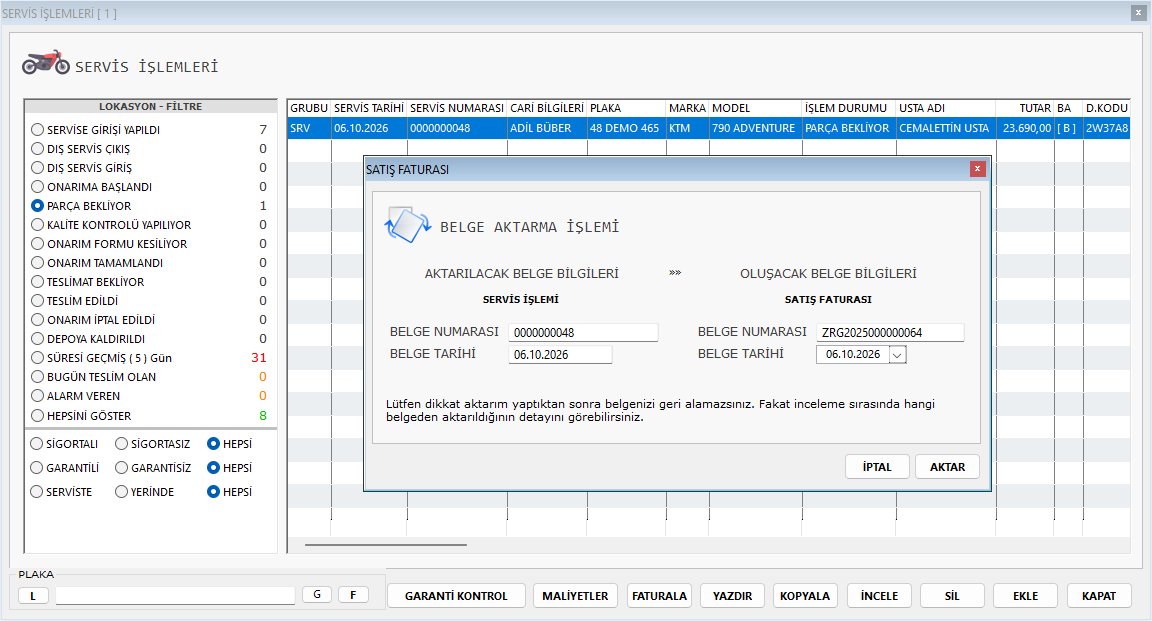Click SİL button
1152x621 pixels.
[x=952, y=596]
